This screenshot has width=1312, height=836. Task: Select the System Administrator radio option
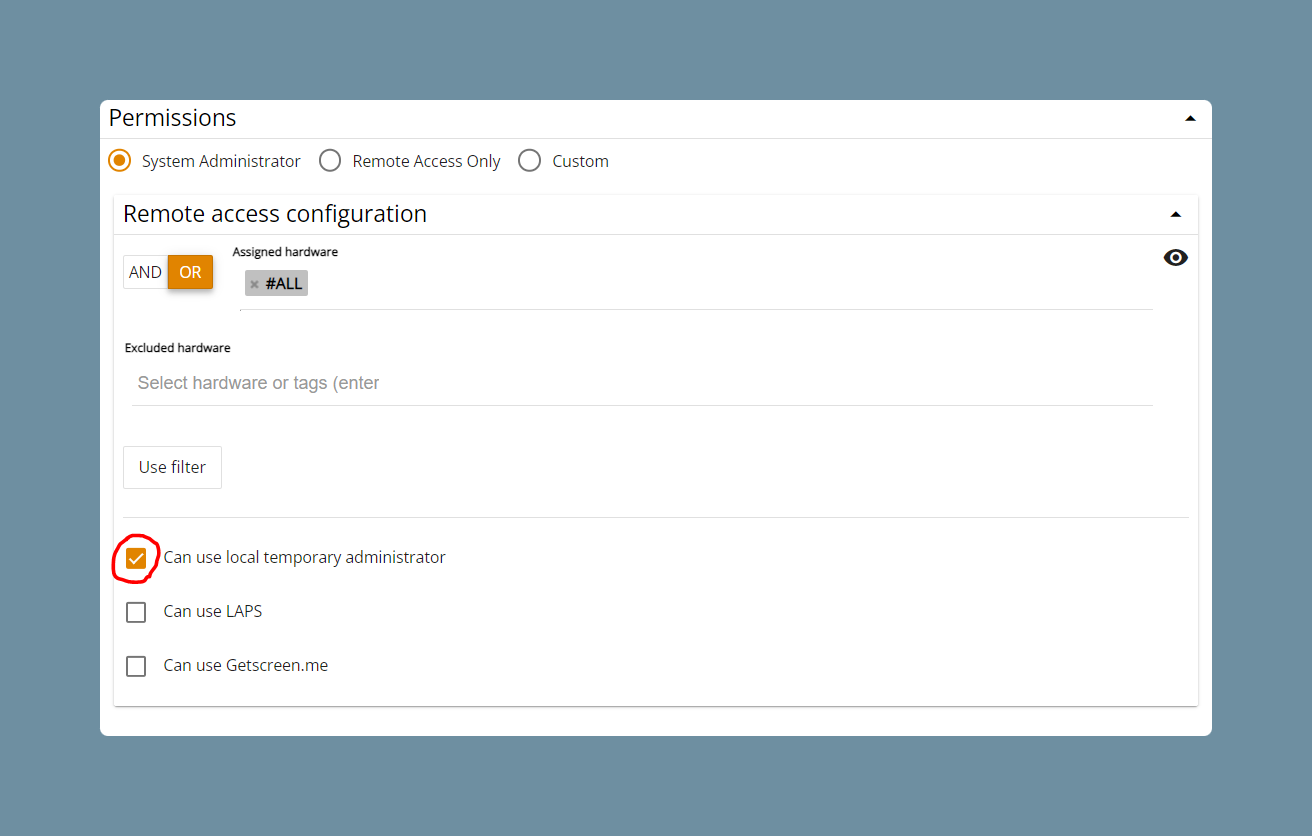120,160
